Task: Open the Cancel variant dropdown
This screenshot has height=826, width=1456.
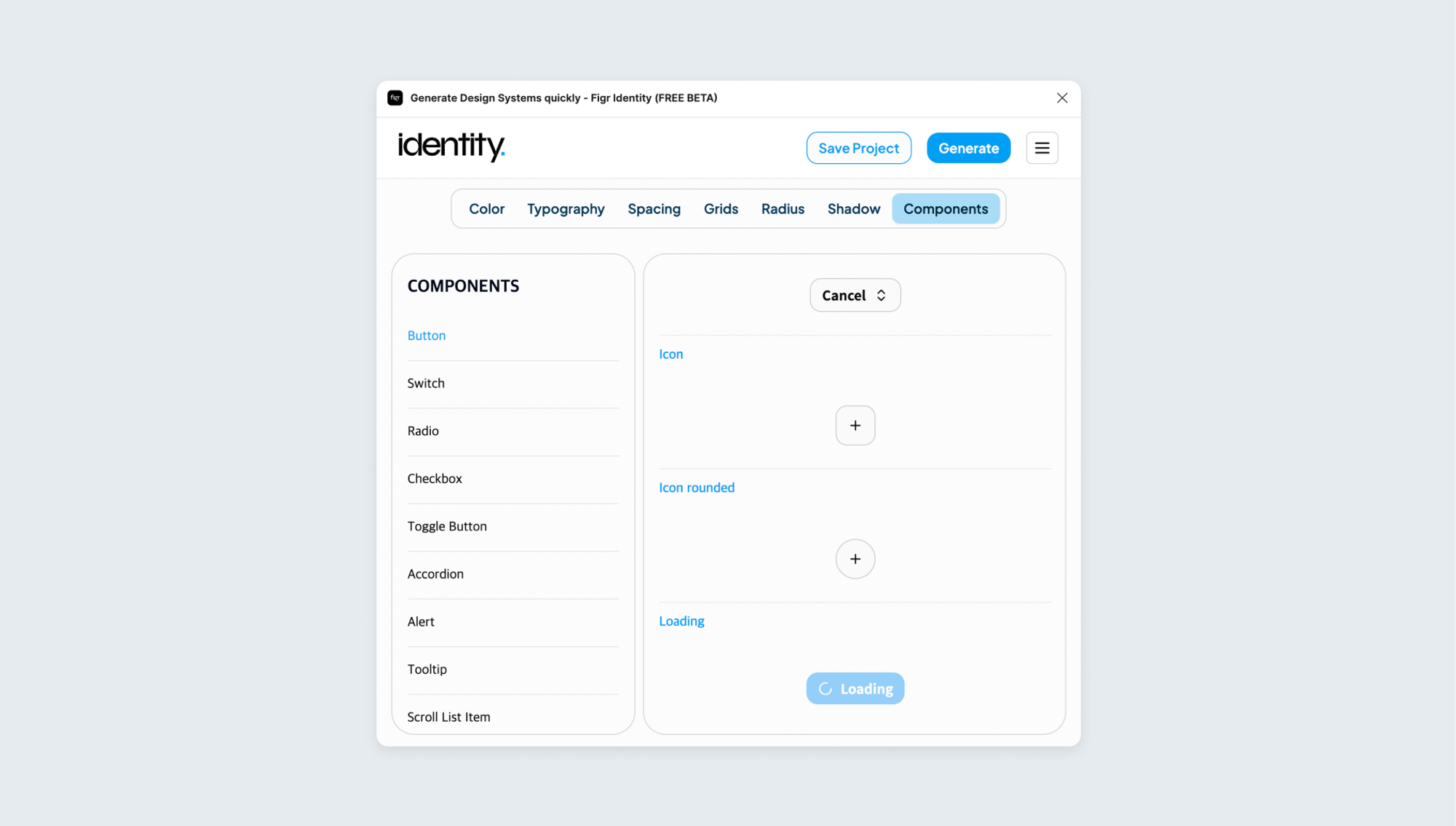Action: 855,295
